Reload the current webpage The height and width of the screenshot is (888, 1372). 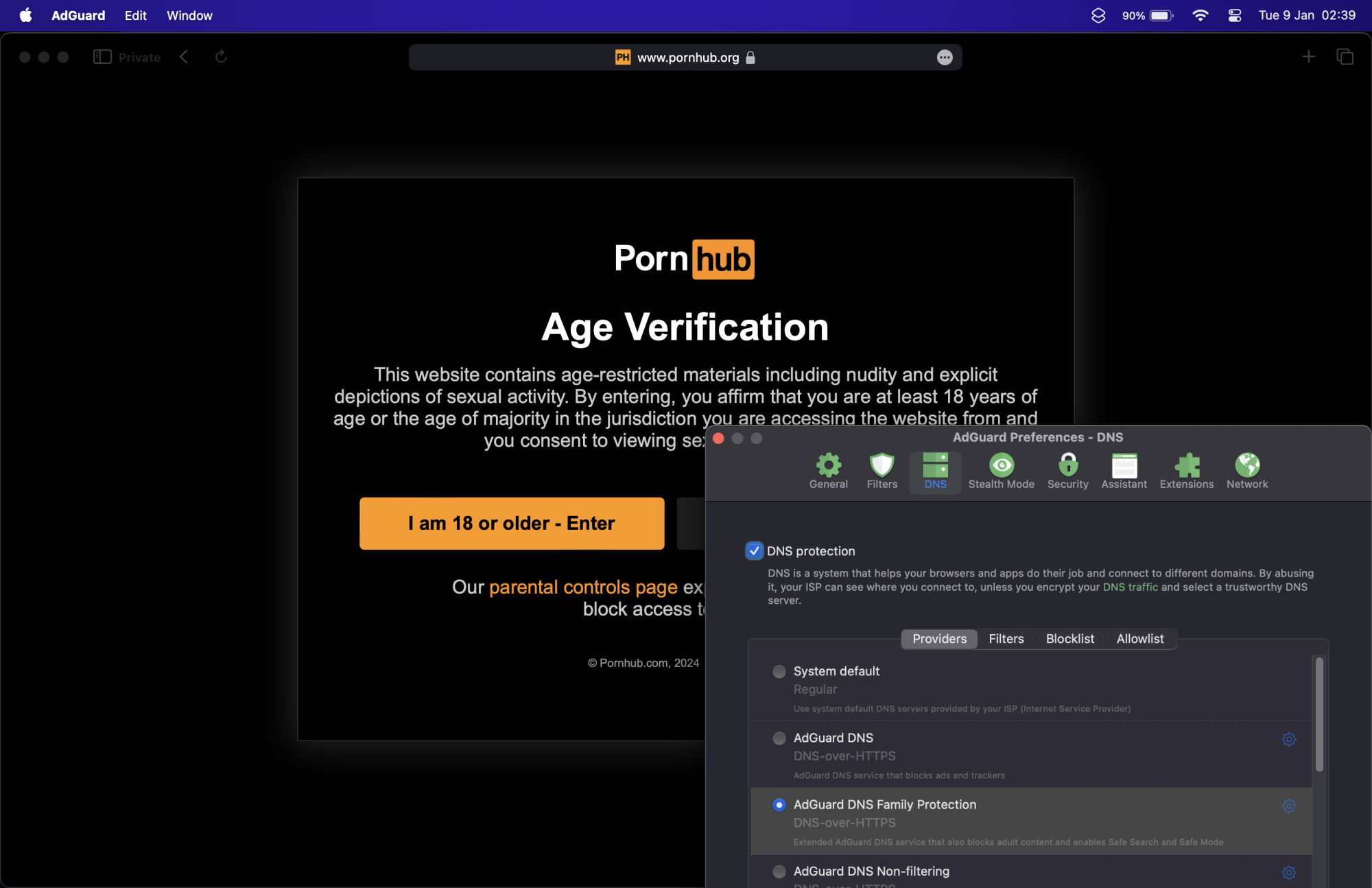pos(220,57)
